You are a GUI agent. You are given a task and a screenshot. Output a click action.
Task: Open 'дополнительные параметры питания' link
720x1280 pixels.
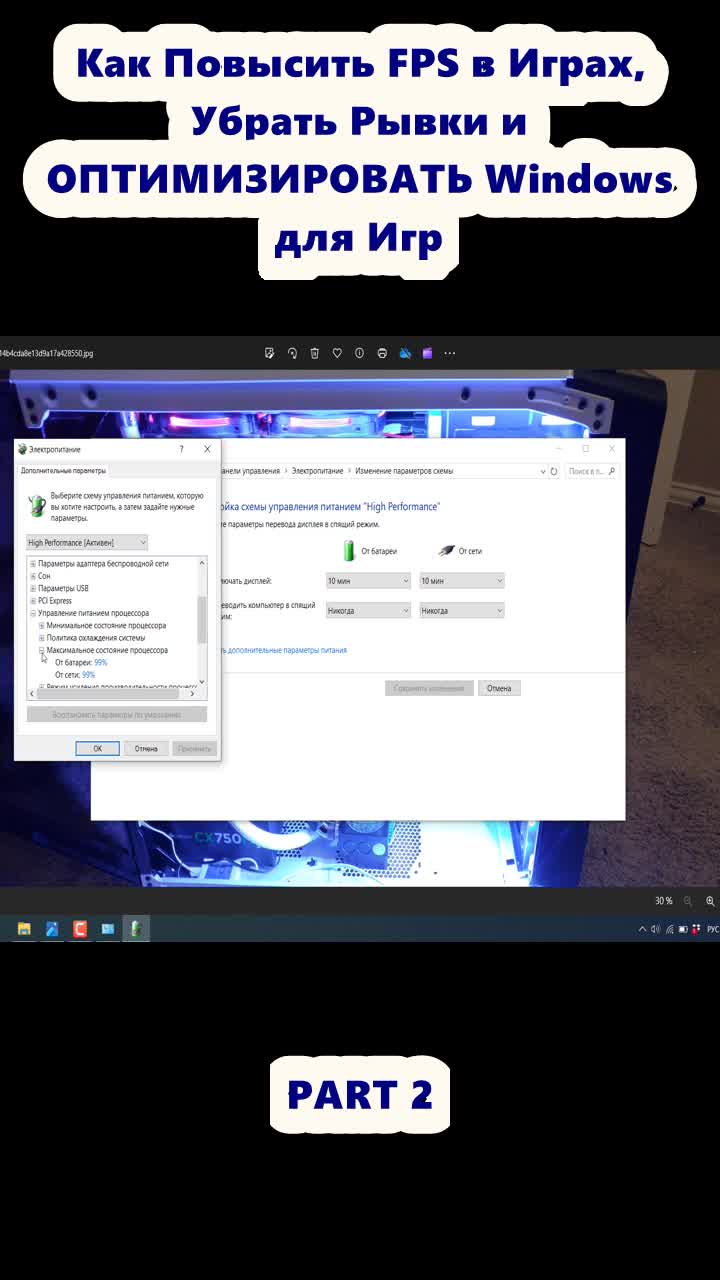click(284, 650)
